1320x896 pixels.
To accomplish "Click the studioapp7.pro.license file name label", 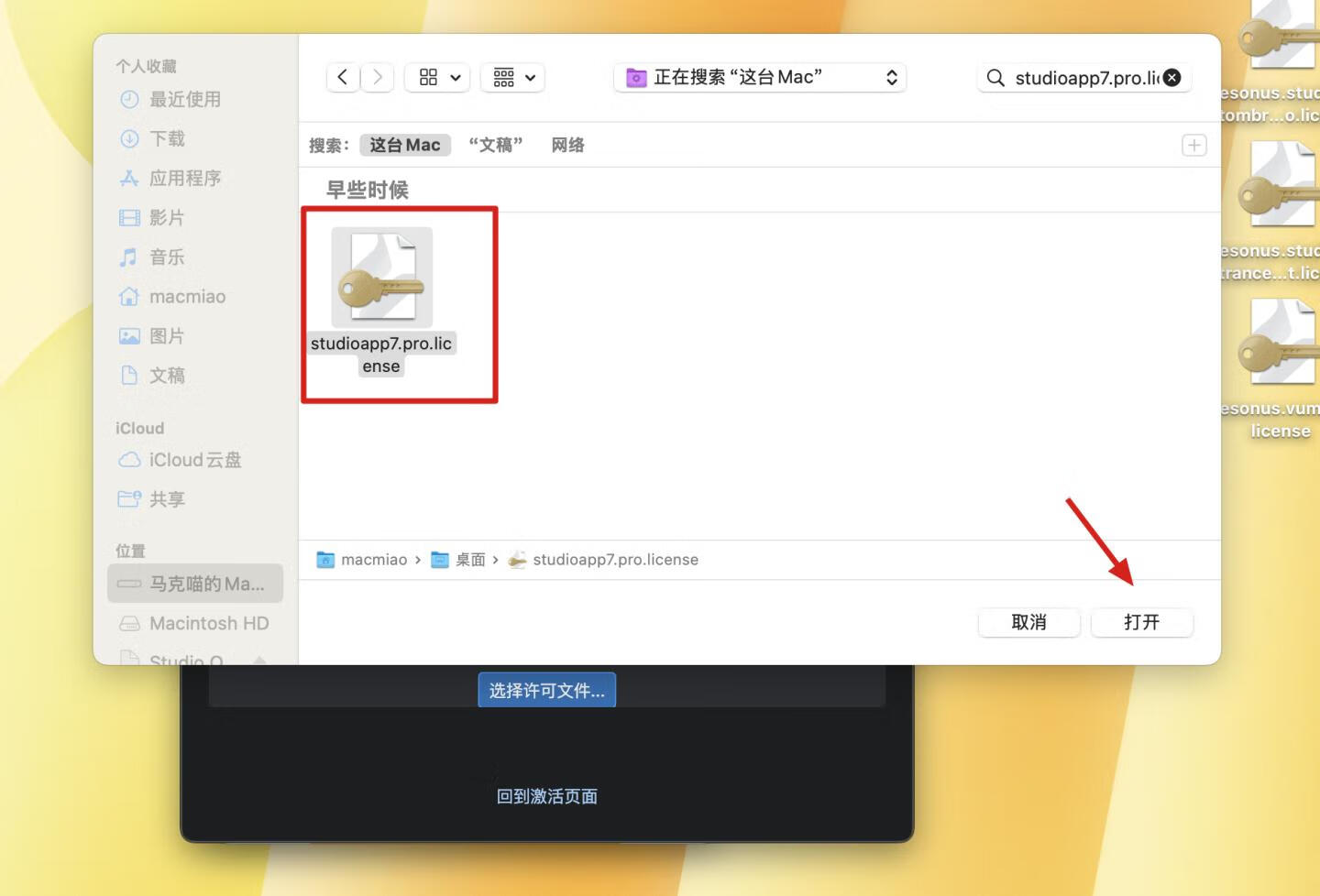I will (381, 355).
